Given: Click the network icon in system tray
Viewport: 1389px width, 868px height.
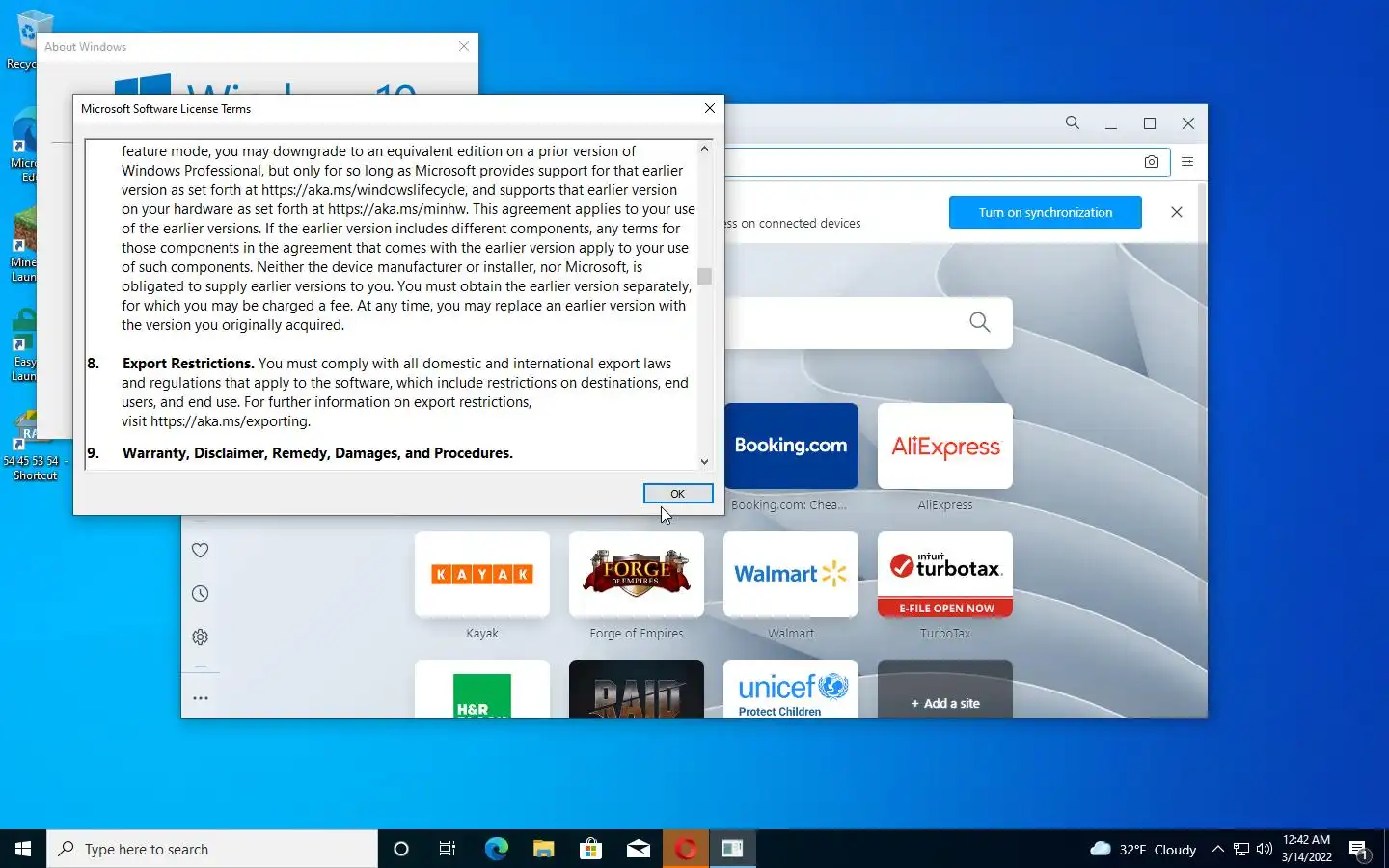Looking at the screenshot, I should tap(1241, 849).
